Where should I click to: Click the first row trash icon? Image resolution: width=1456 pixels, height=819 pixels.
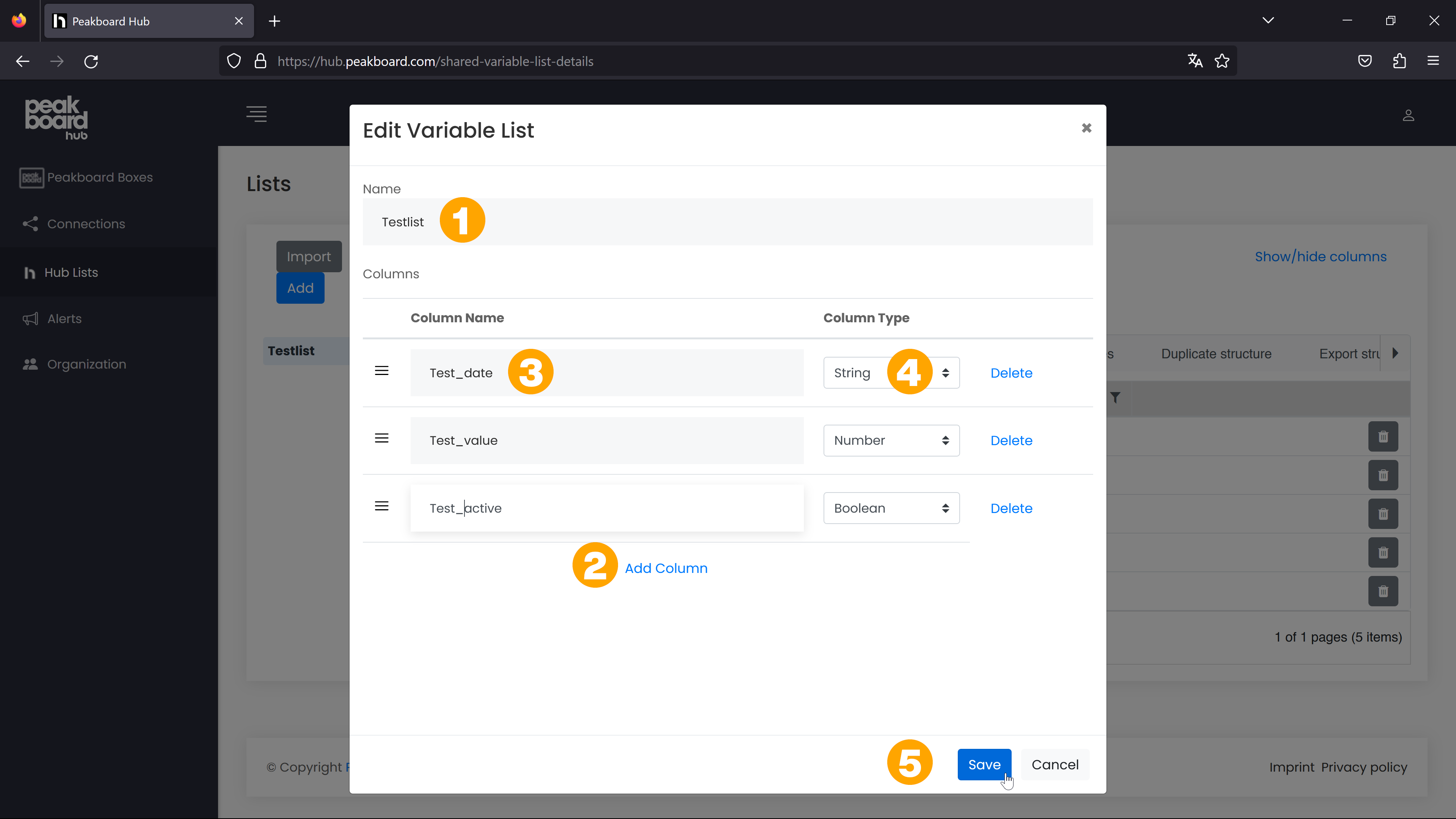pyautogui.click(x=1382, y=437)
